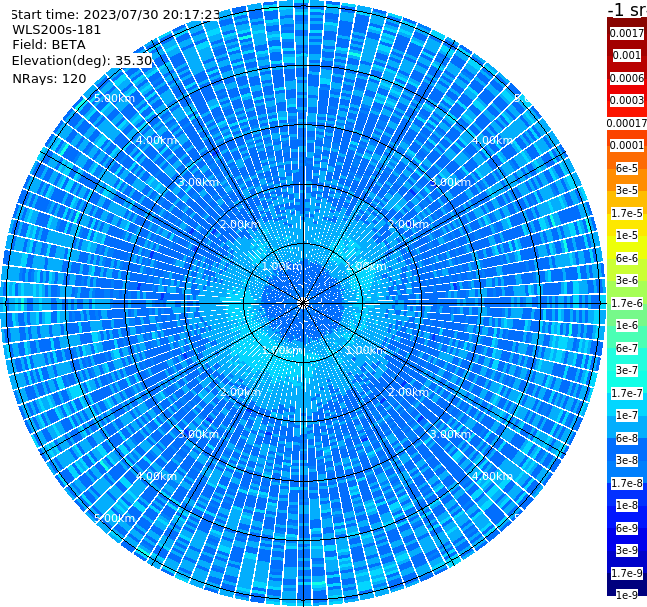The width and height of the screenshot is (647, 607).
Task: Click the '0.0017' colorbar label
Action: [627, 33]
